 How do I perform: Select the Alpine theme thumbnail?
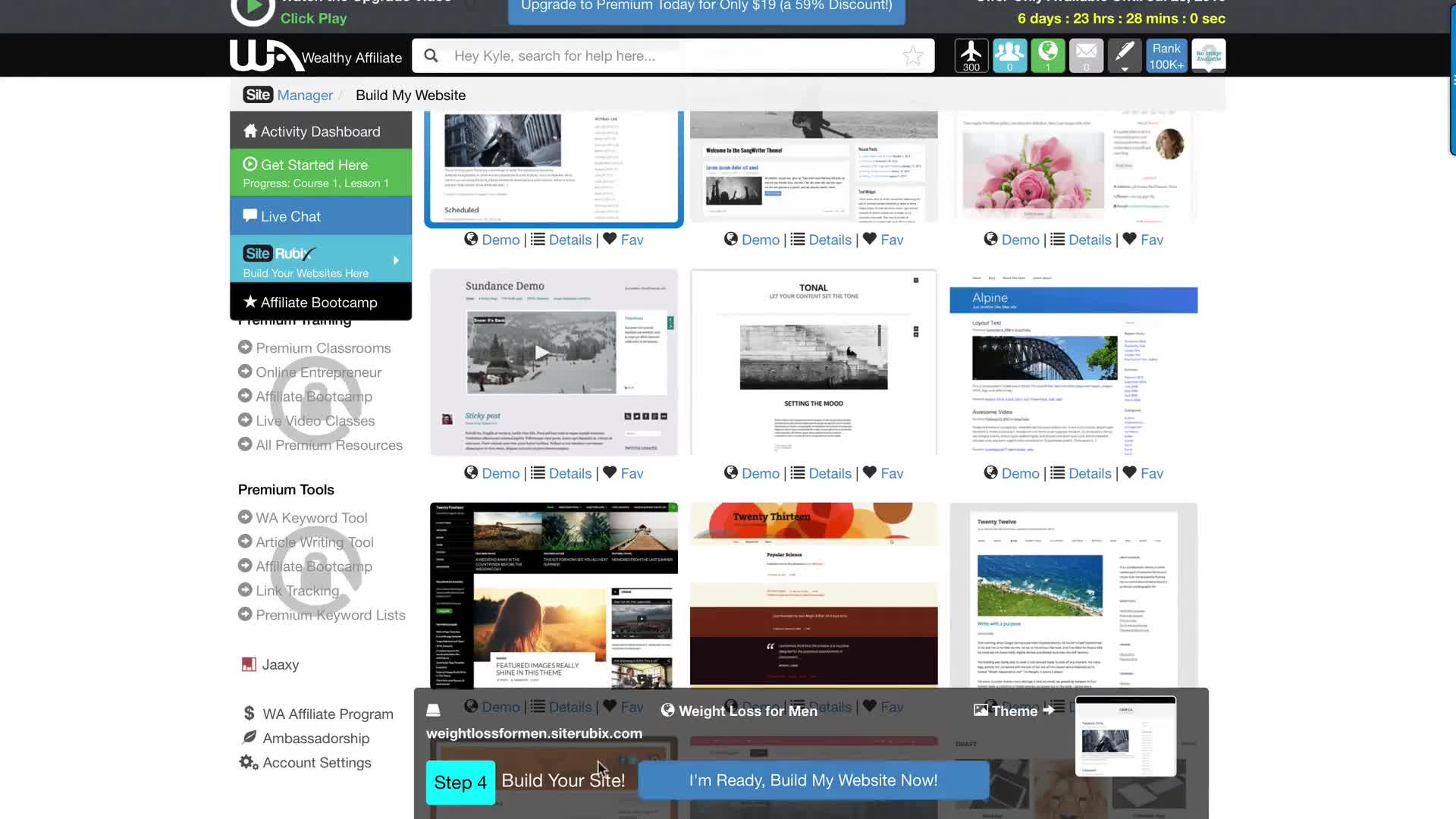(1074, 362)
